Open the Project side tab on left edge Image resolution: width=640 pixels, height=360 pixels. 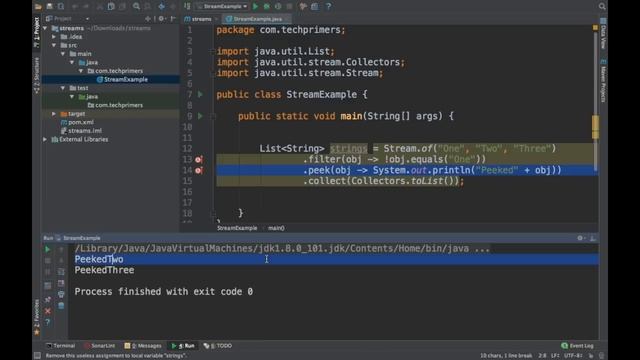pyautogui.click(x=37, y=32)
